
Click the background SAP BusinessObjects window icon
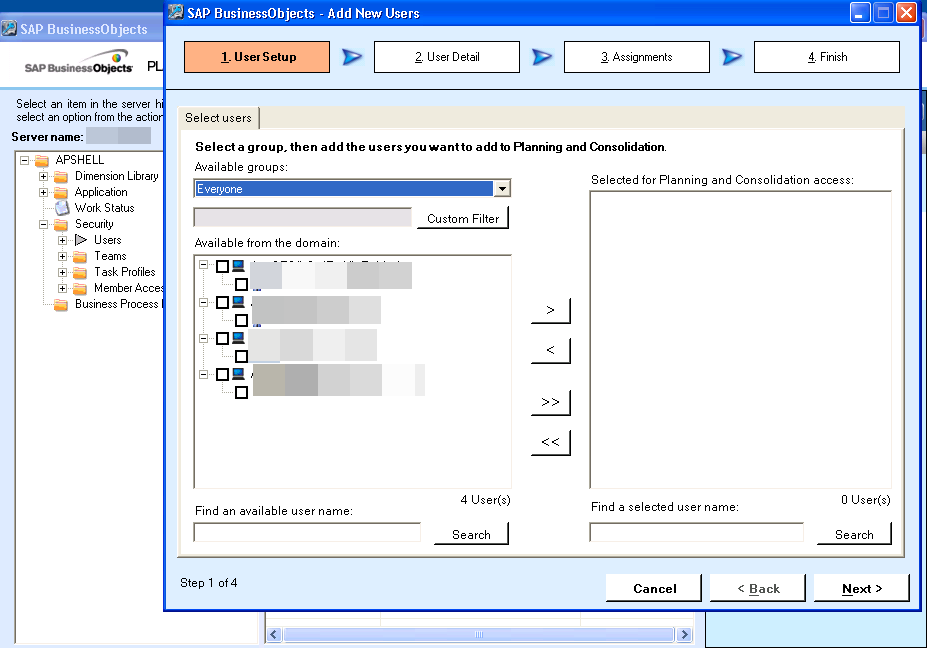click(x=9, y=28)
